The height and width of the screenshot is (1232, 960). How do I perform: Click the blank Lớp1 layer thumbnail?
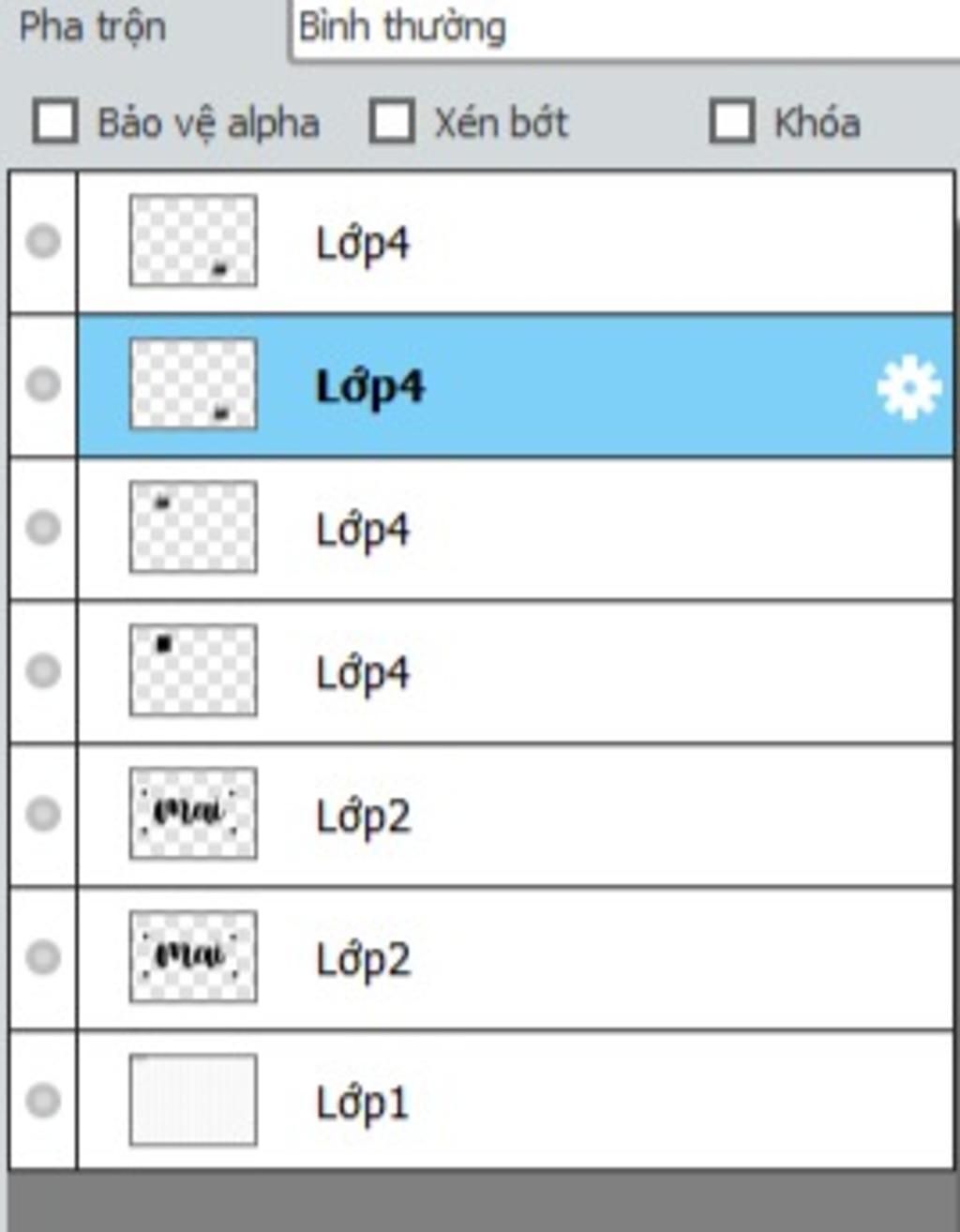[x=193, y=1100]
